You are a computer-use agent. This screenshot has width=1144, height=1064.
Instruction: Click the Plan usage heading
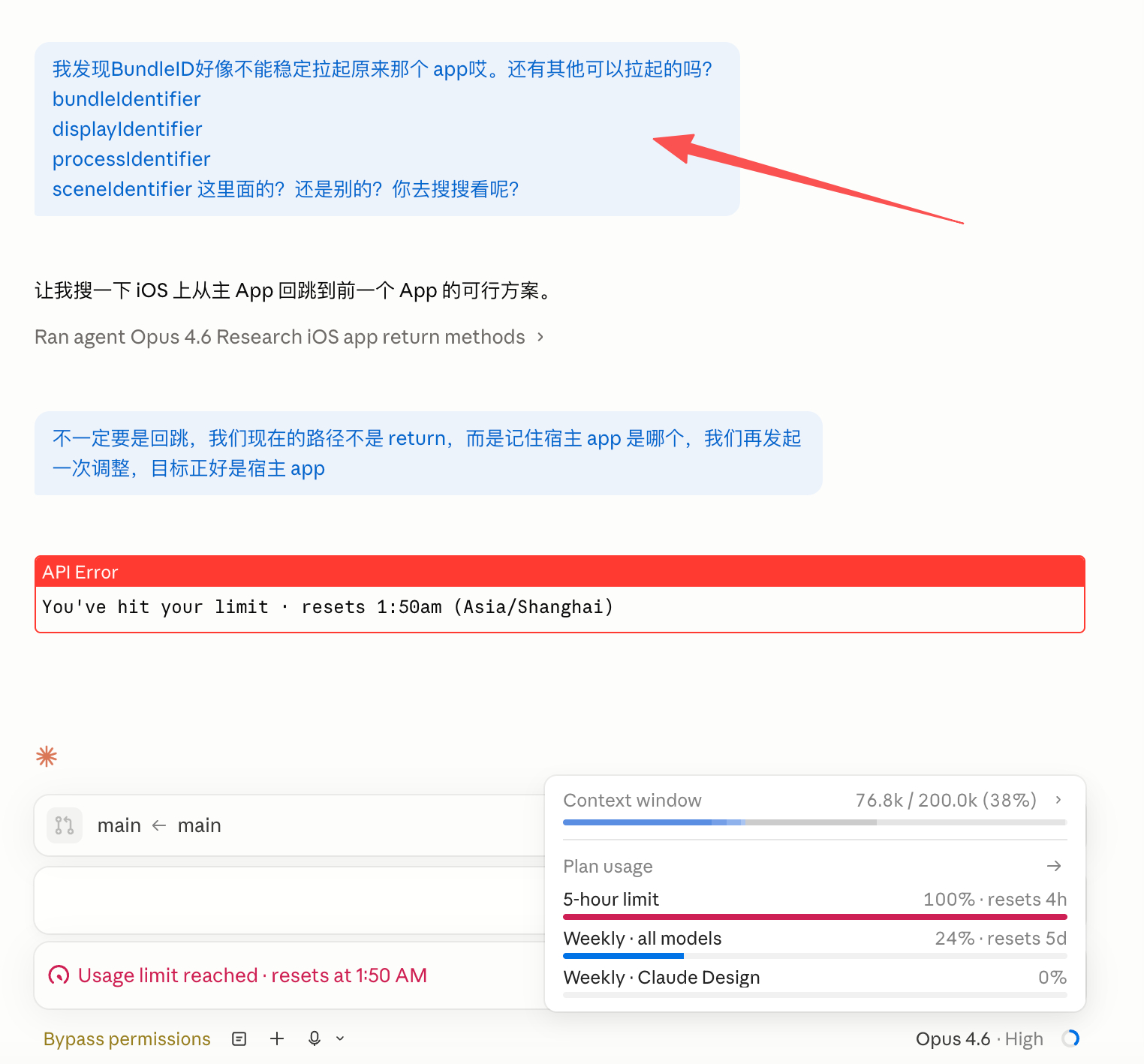(x=608, y=867)
